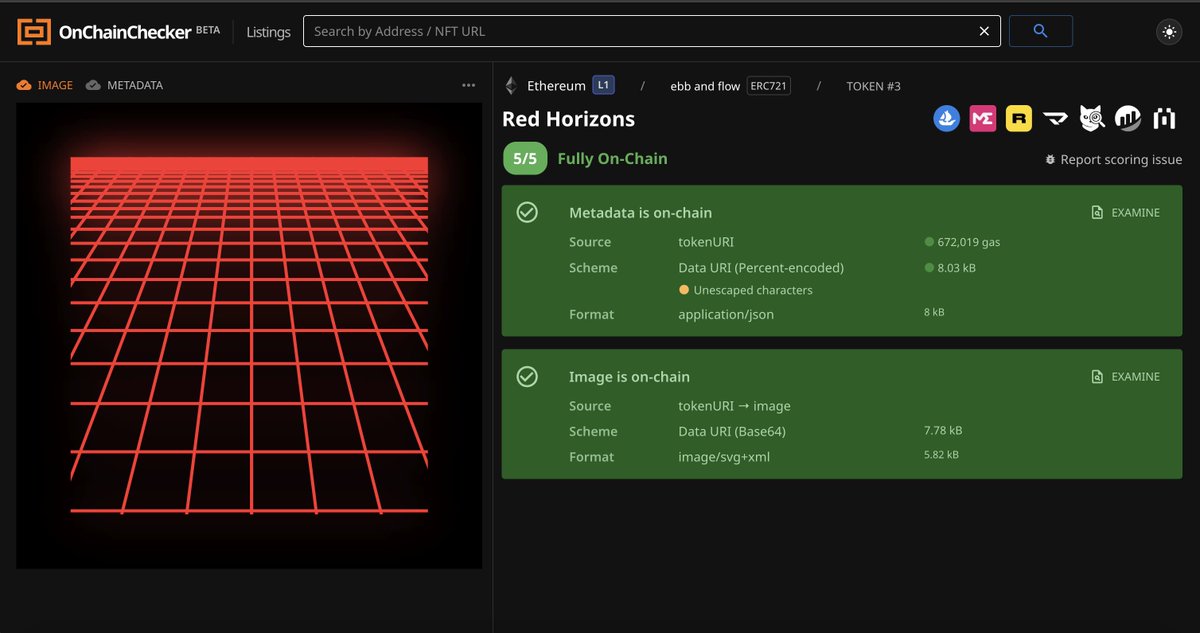This screenshot has height=633, width=1200.
Task: Open the token on OpenSea (blue ship icon)
Action: (x=947, y=119)
